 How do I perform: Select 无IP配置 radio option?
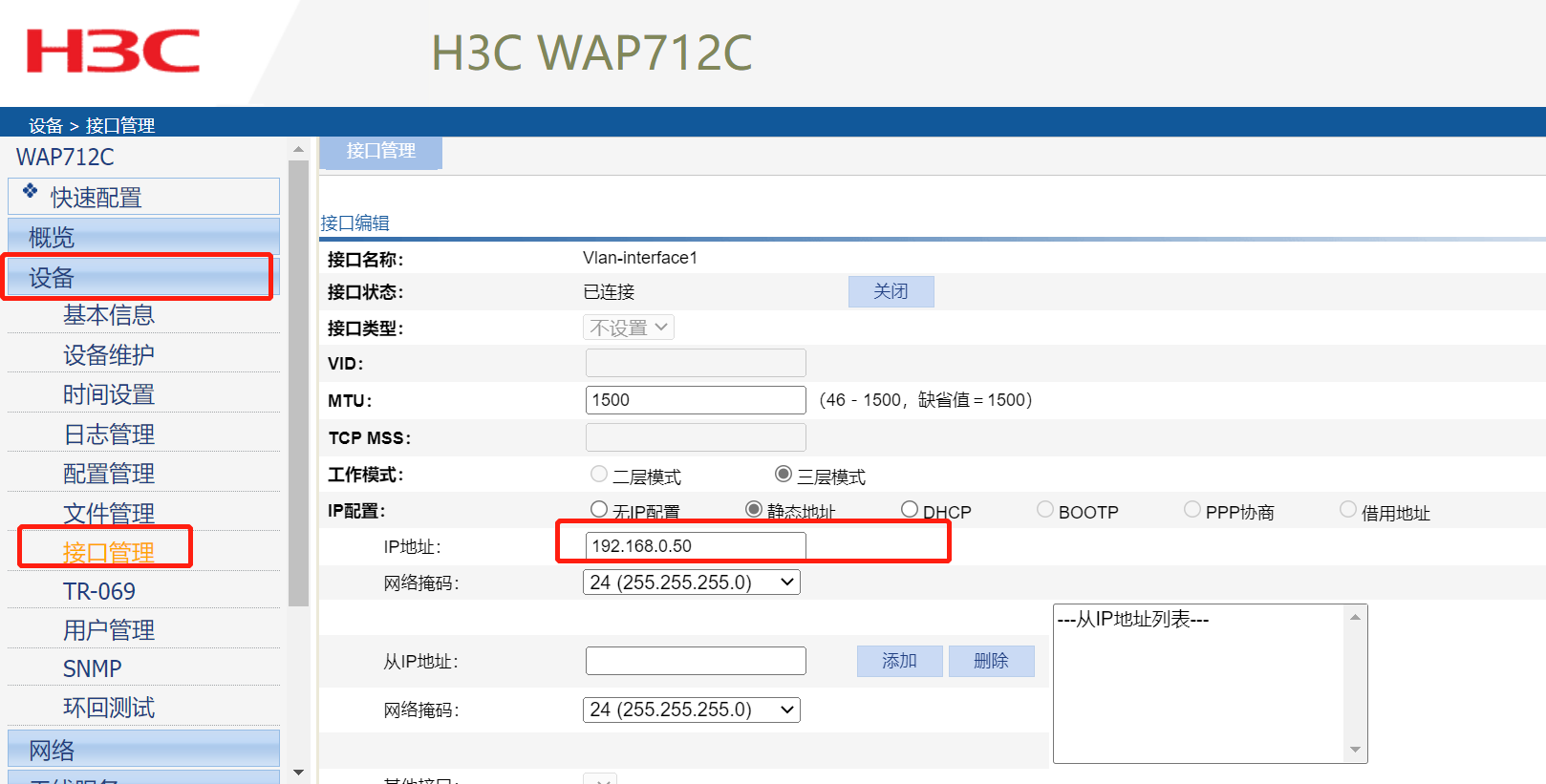(599, 509)
